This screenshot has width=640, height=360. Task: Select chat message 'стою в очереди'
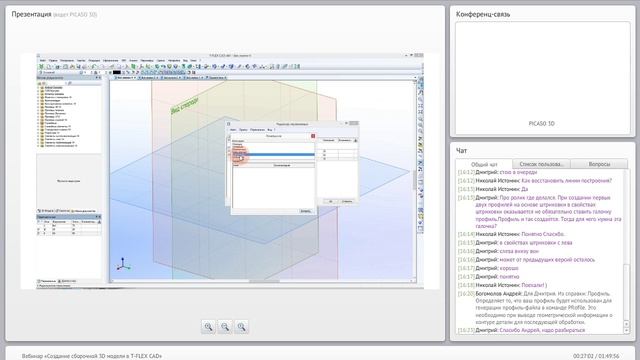(518, 172)
